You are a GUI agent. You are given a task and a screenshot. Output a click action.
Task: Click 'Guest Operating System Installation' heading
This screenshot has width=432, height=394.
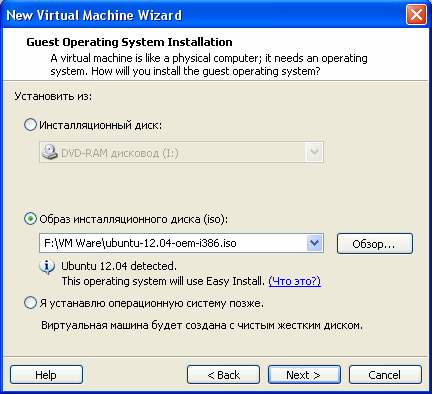[129, 42]
